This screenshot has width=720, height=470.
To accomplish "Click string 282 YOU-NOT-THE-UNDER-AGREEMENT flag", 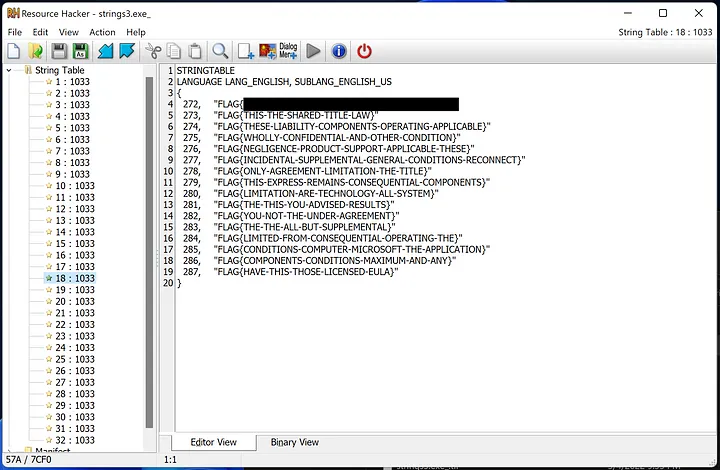I will 306,216.
